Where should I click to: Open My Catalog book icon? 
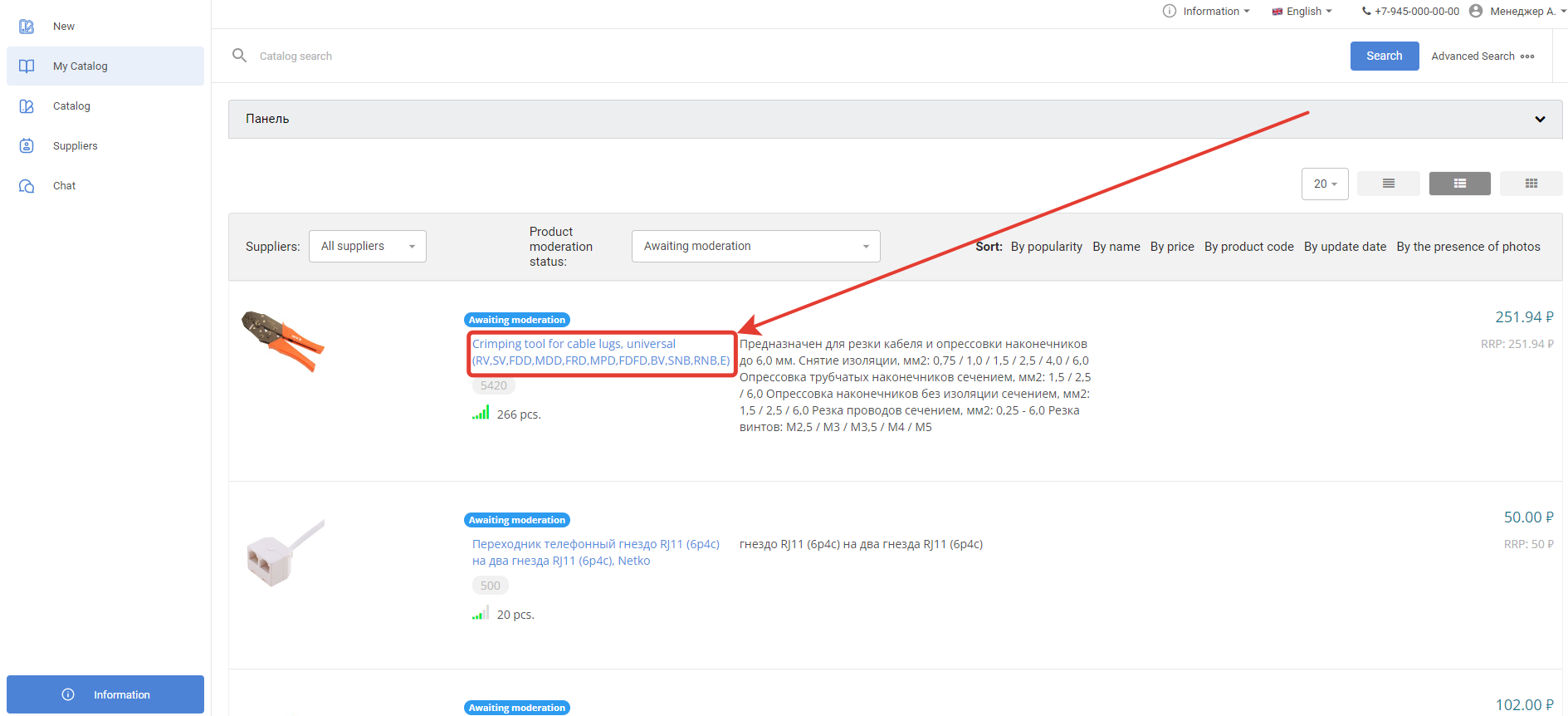click(27, 66)
